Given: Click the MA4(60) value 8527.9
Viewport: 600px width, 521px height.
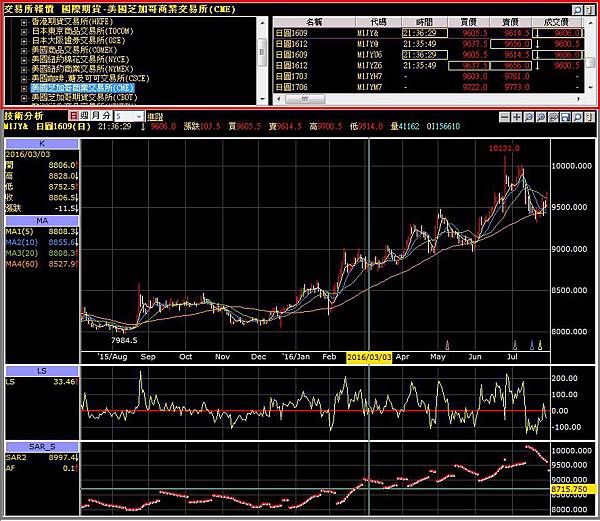Looking at the screenshot, I should click(x=63, y=264).
